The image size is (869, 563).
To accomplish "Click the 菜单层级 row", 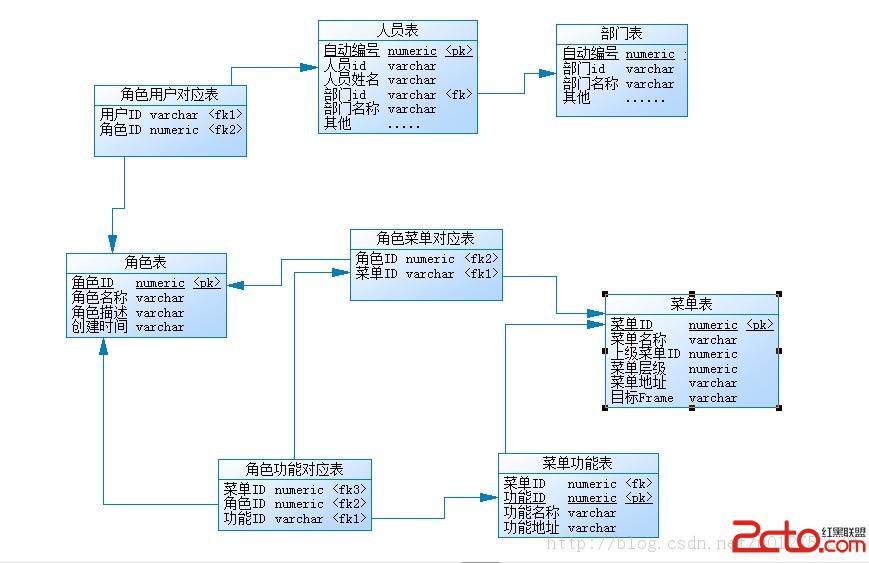I will pos(674,368).
